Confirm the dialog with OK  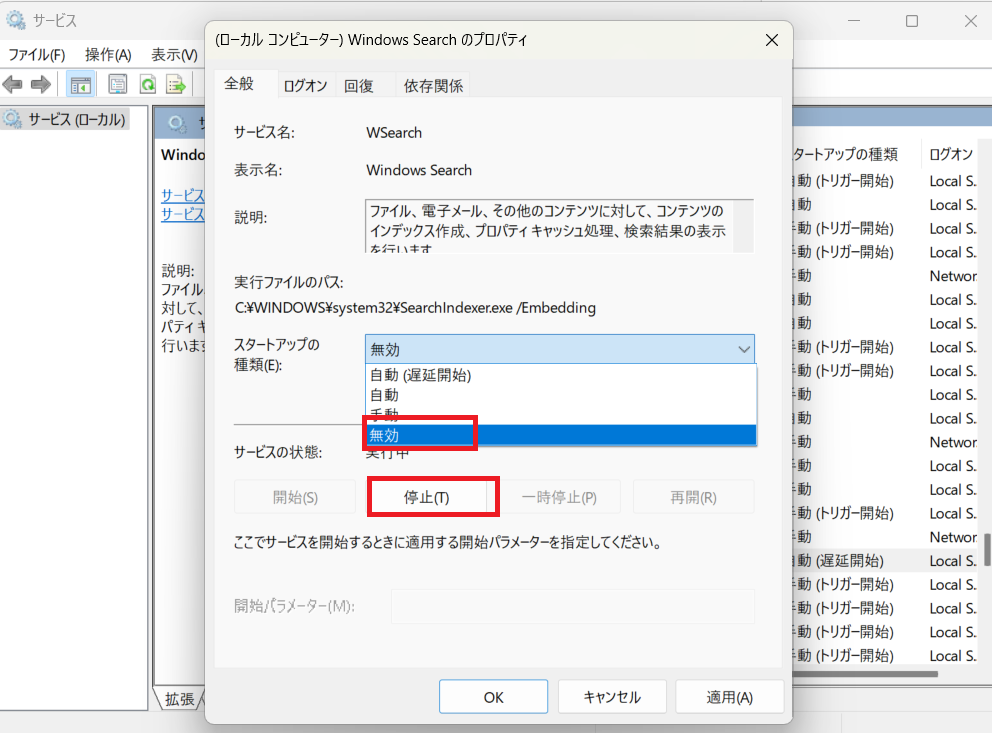click(493, 697)
